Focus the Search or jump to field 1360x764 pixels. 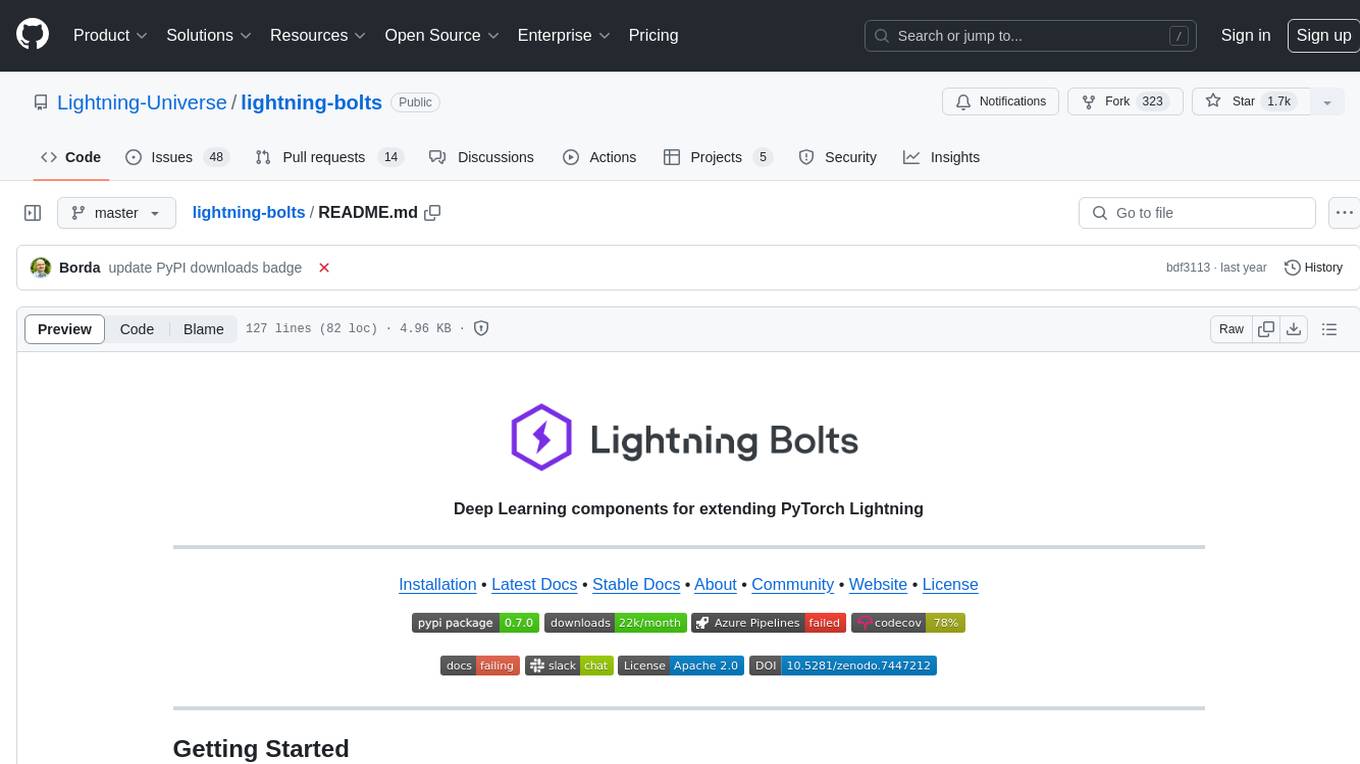point(1032,36)
